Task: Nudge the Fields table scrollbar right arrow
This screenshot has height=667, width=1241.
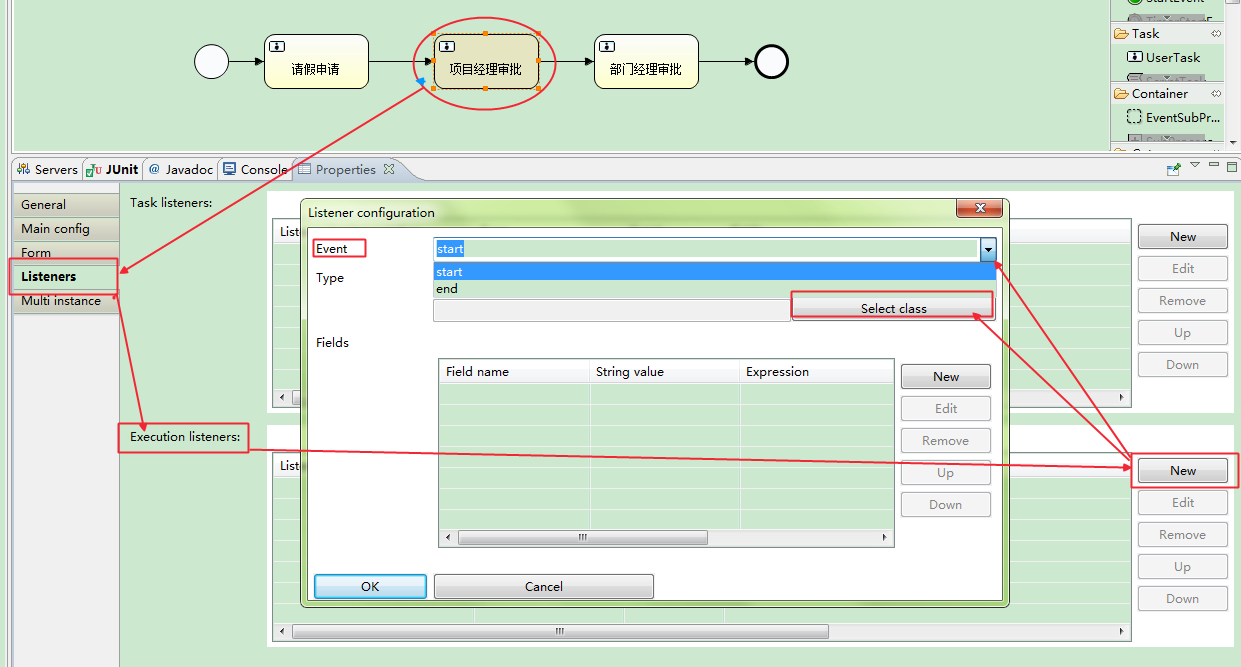Action: (884, 537)
